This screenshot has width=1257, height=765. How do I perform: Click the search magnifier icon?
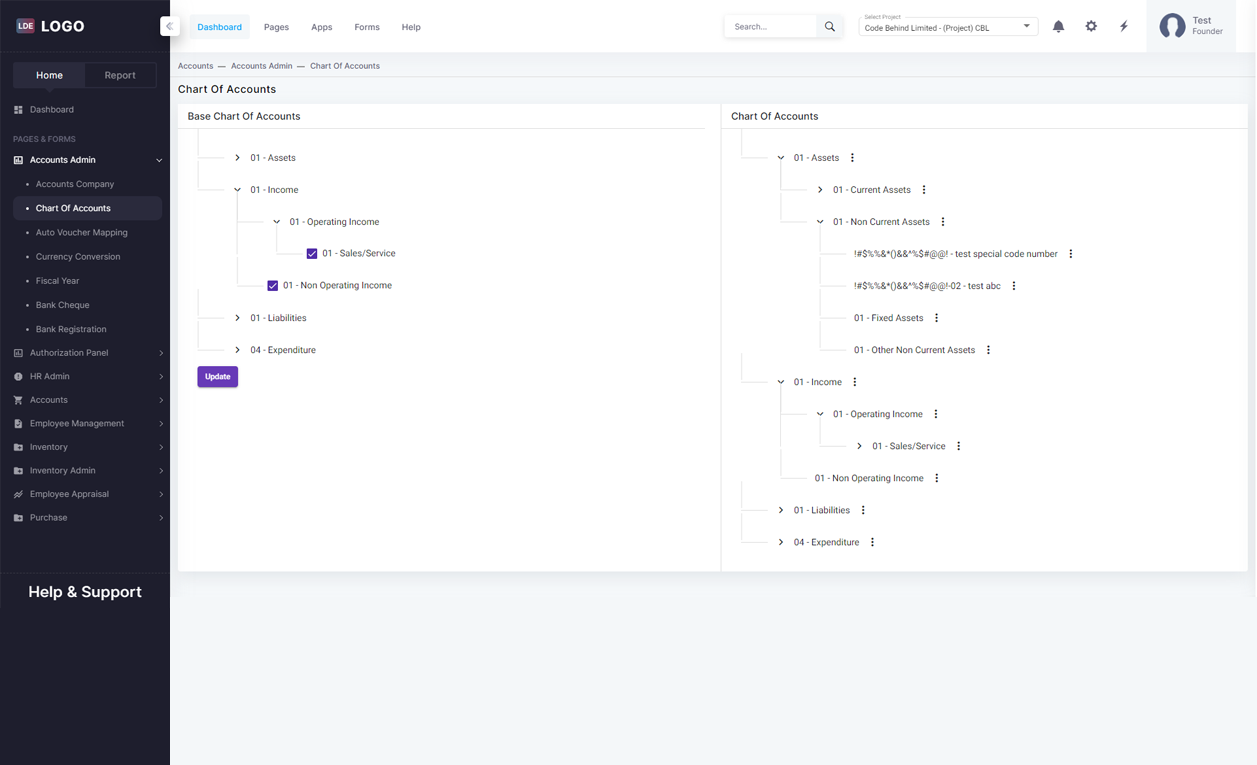[829, 27]
